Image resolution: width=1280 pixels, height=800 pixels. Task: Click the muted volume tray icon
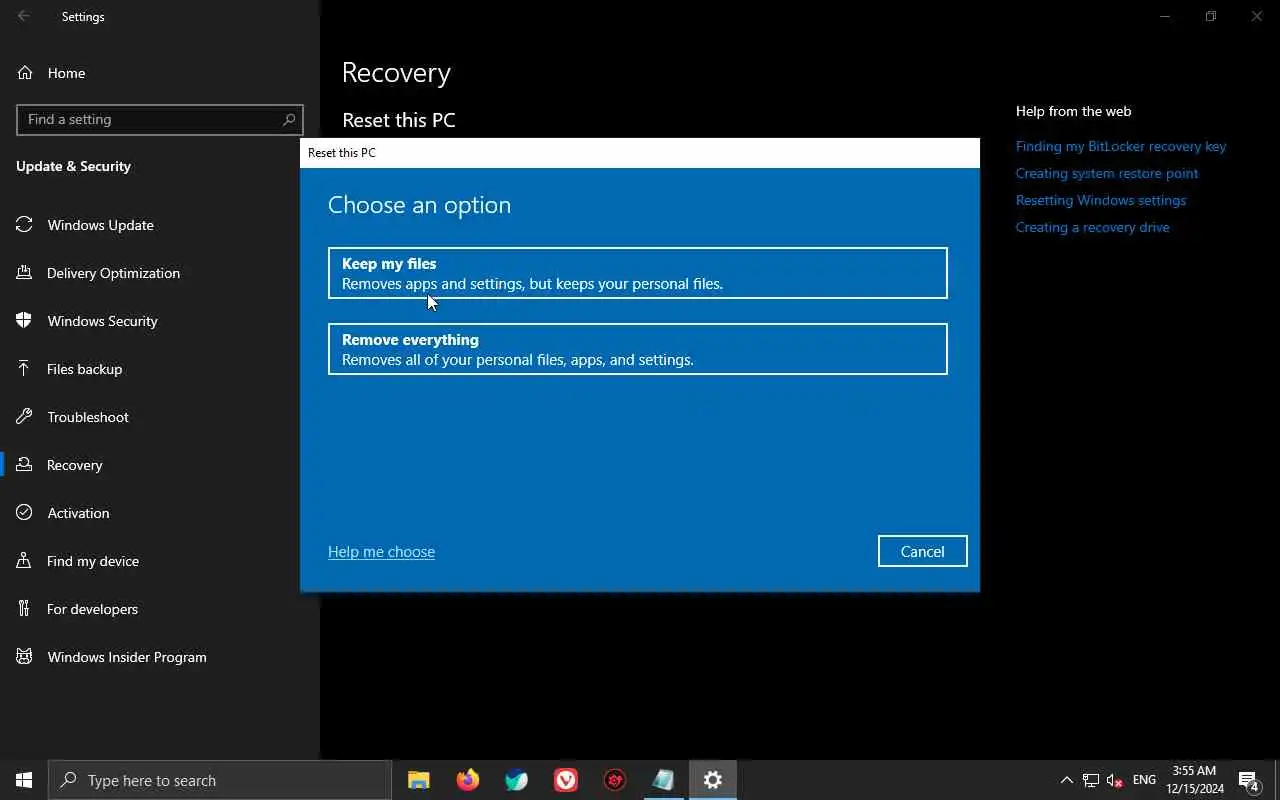click(1115, 780)
